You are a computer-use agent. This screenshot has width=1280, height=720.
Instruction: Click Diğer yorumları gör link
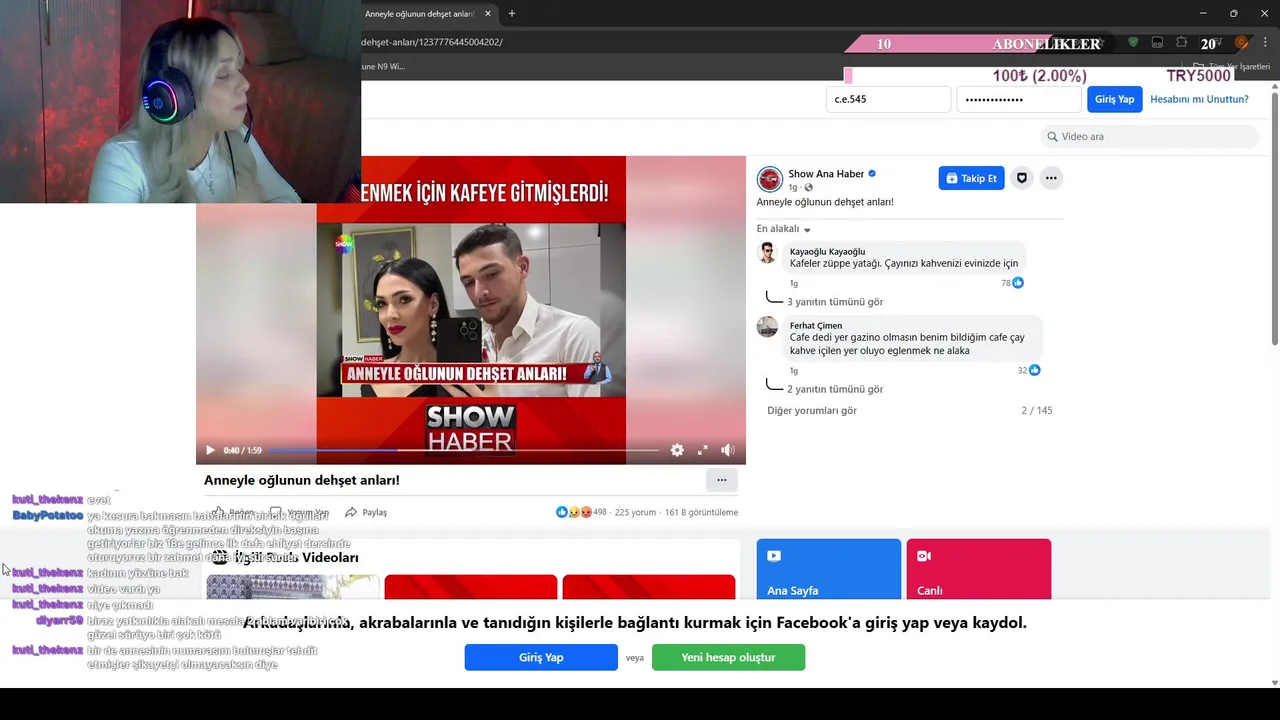812,410
